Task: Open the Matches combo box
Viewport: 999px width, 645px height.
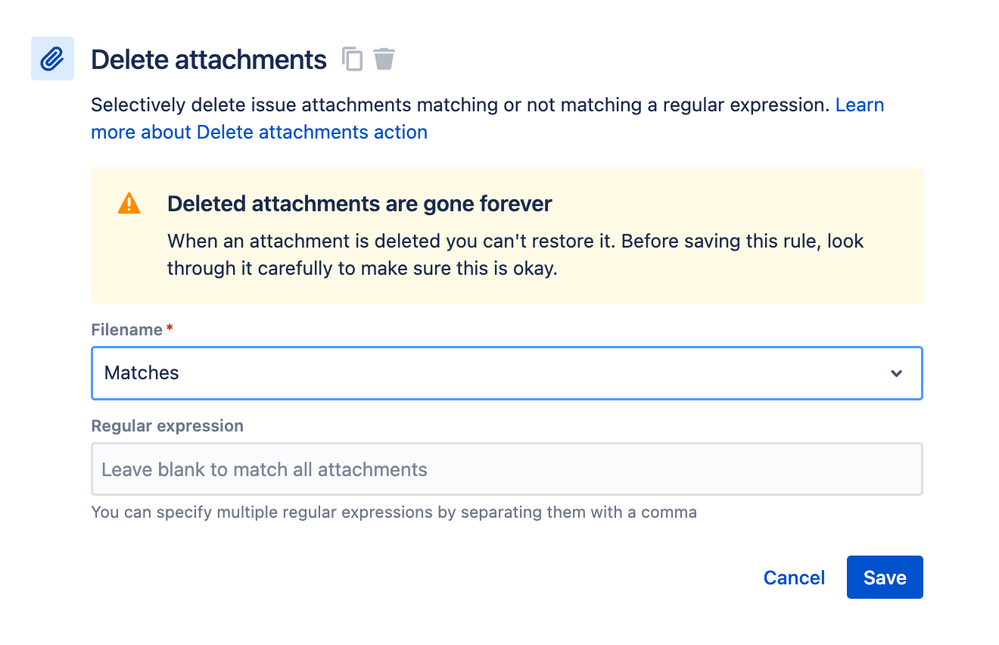Action: (x=507, y=373)
